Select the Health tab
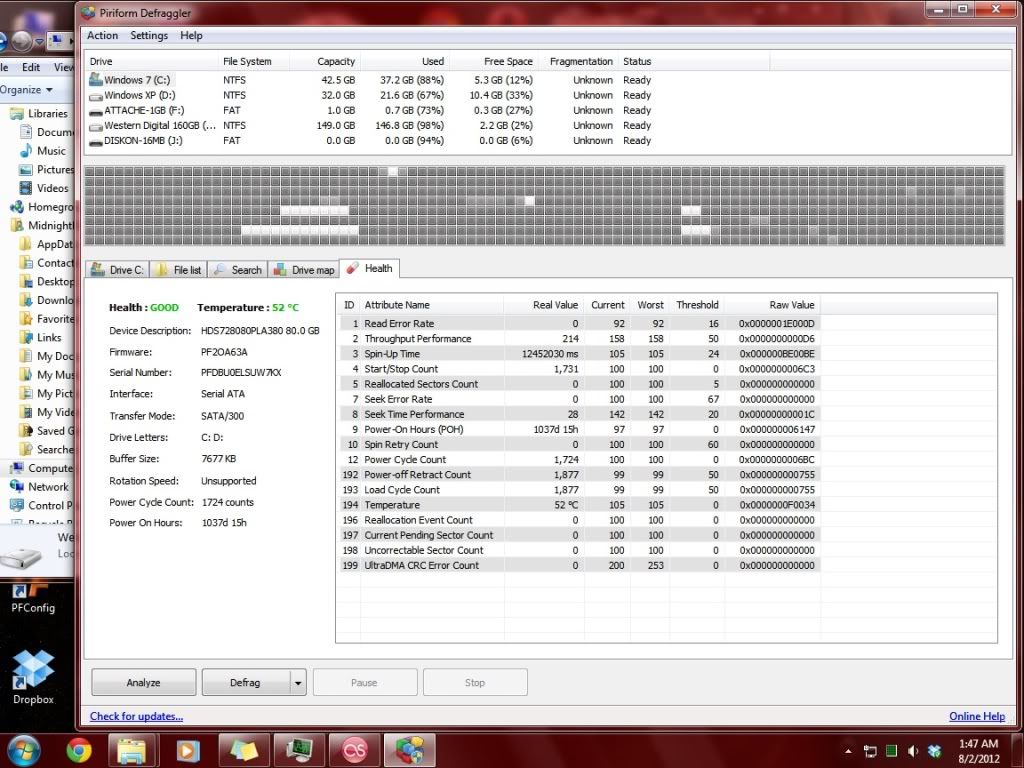This screenshot has height=768, width=1024. 370,268
